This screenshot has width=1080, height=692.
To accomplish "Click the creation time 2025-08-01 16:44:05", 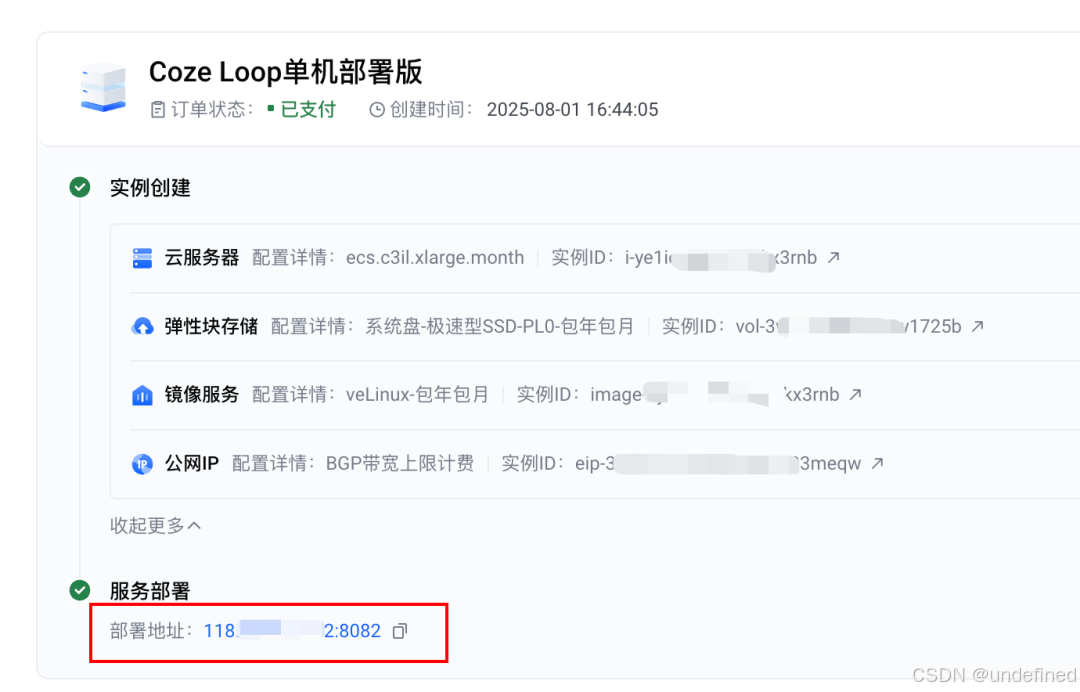I will pos(572,109).
